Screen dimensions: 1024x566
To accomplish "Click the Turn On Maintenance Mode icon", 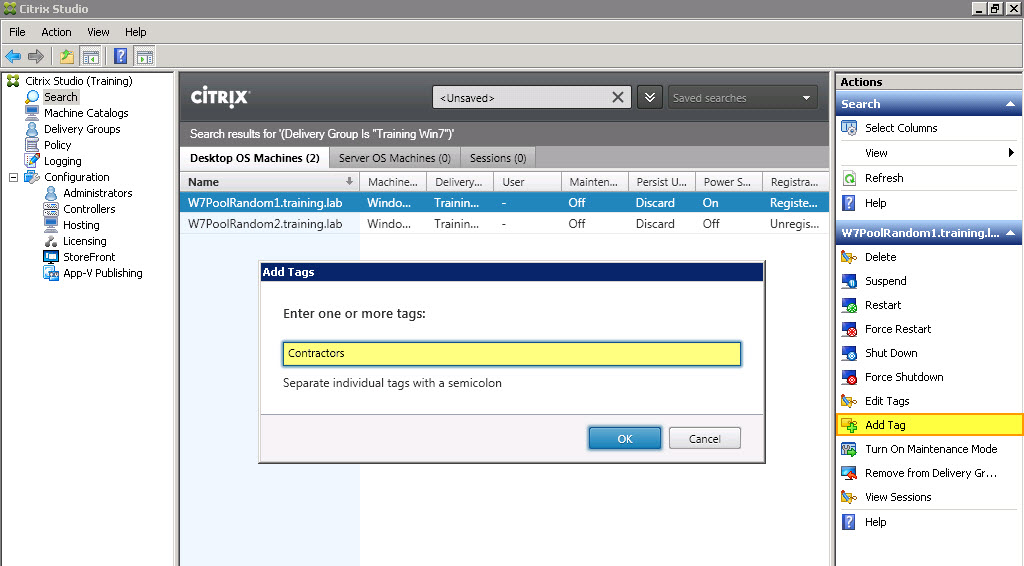I will tap(849, 449).
